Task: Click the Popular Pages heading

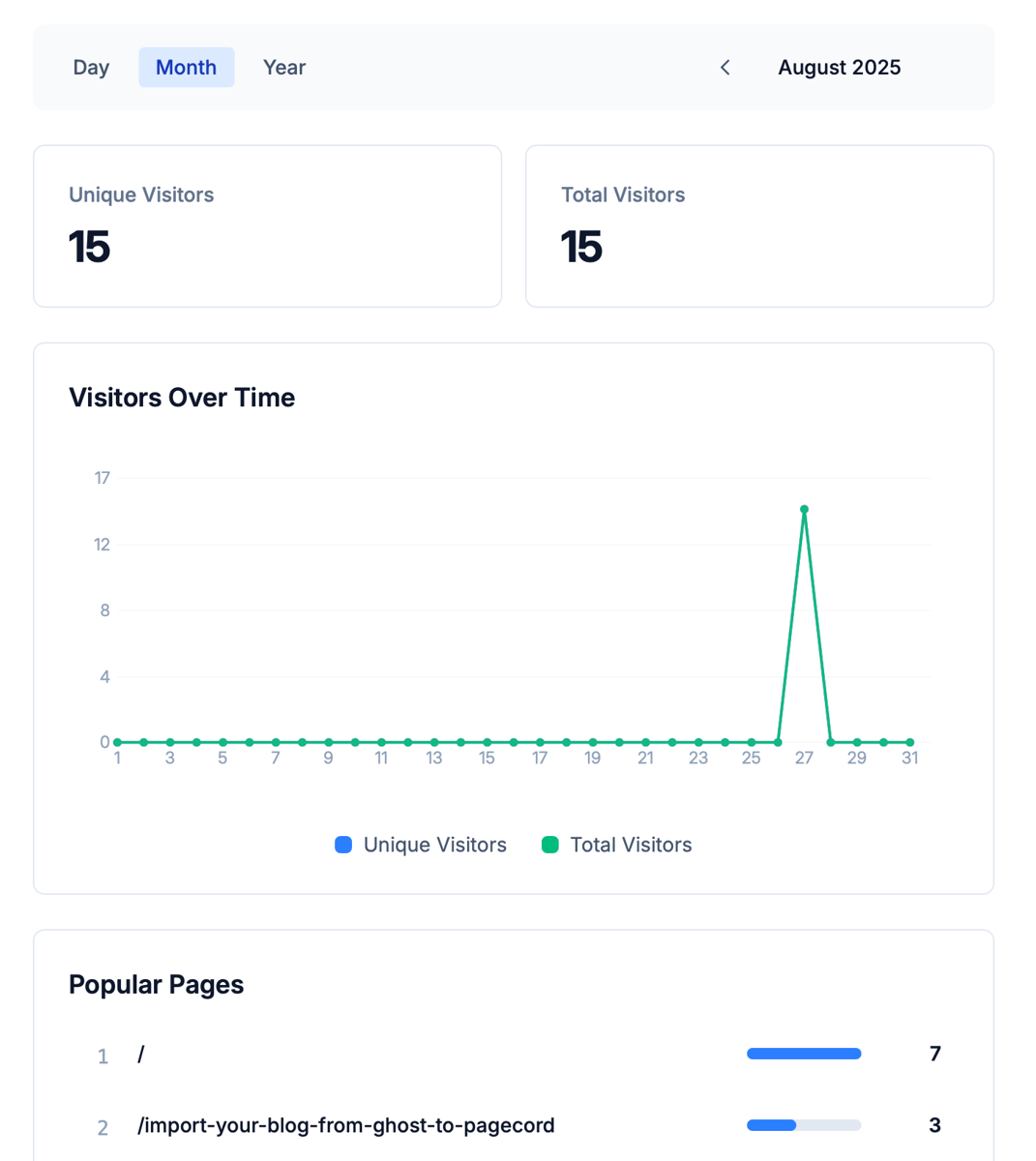Action: click(156, 985)
